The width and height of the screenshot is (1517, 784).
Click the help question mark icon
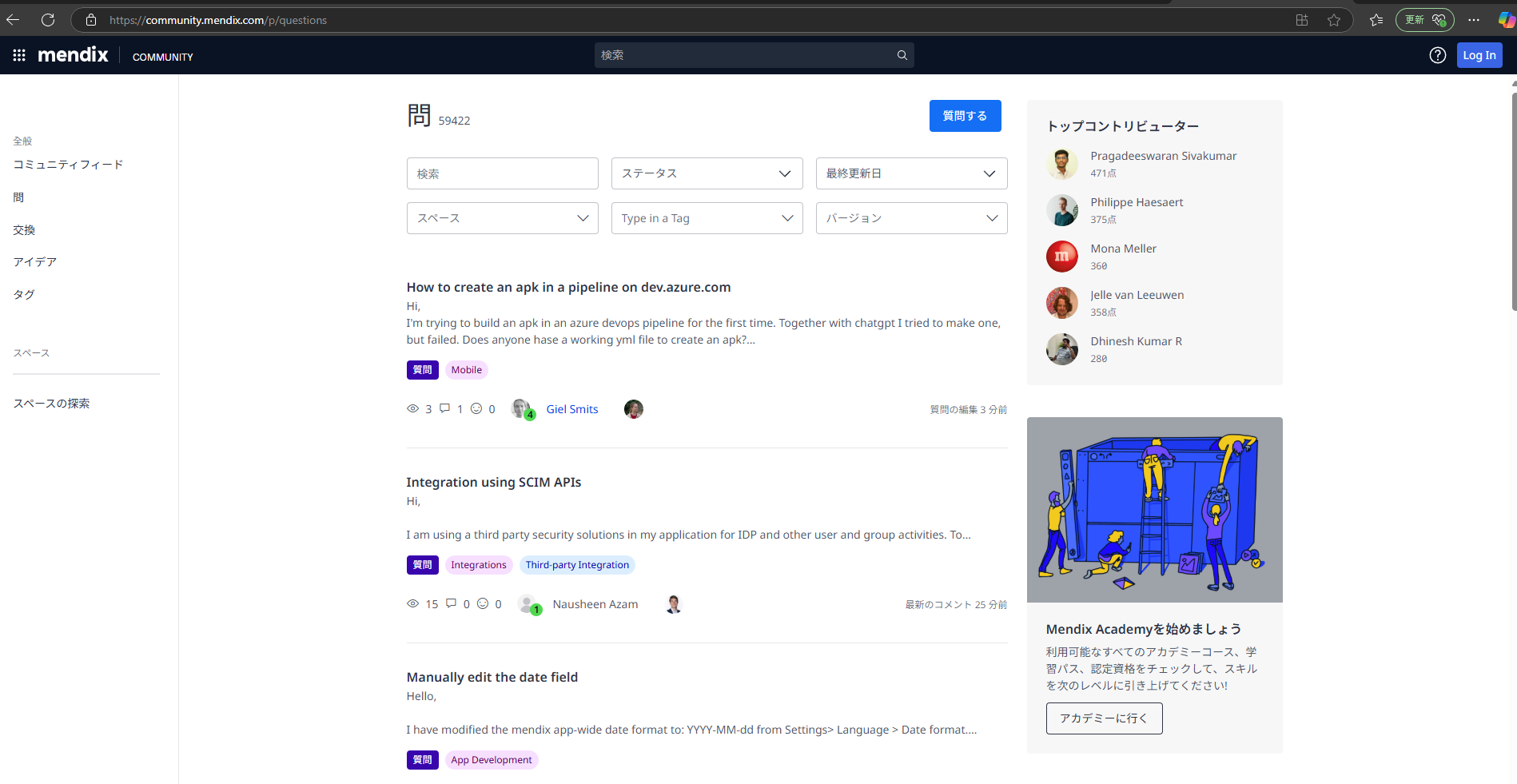[1437, 55]
